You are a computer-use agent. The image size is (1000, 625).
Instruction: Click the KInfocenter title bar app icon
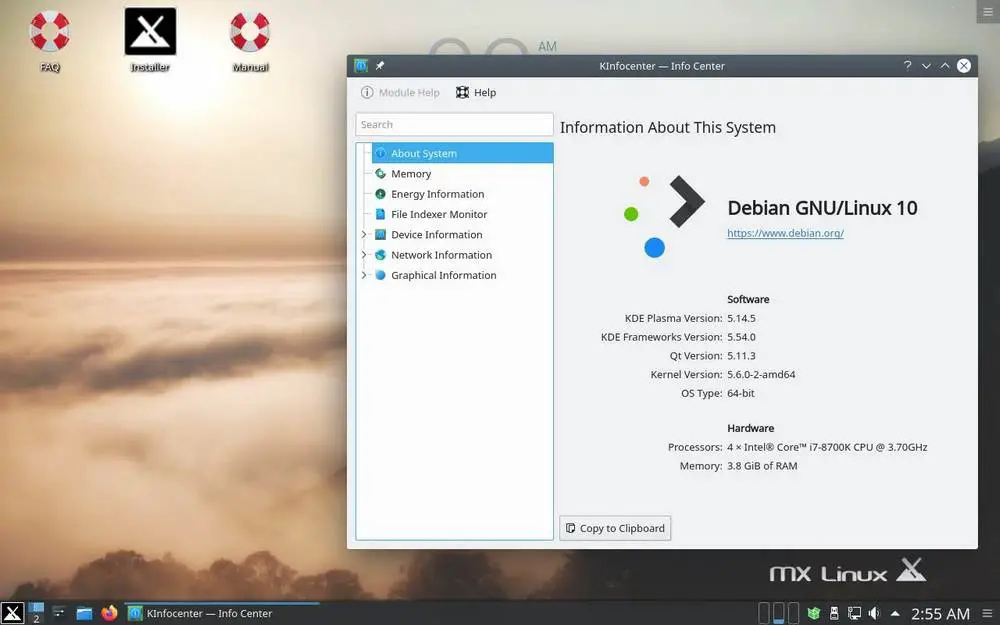pyautogui.click(x=361, y=66)
